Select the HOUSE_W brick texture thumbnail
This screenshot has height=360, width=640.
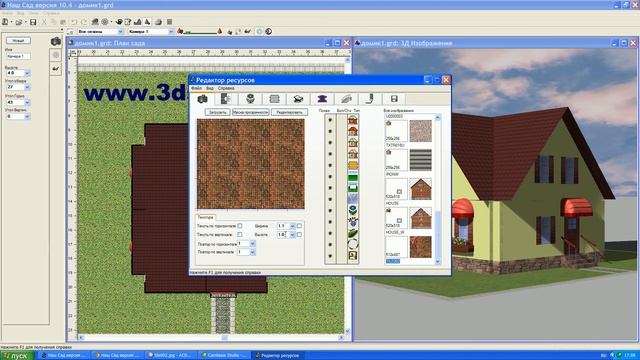click(x=420, y=247)
